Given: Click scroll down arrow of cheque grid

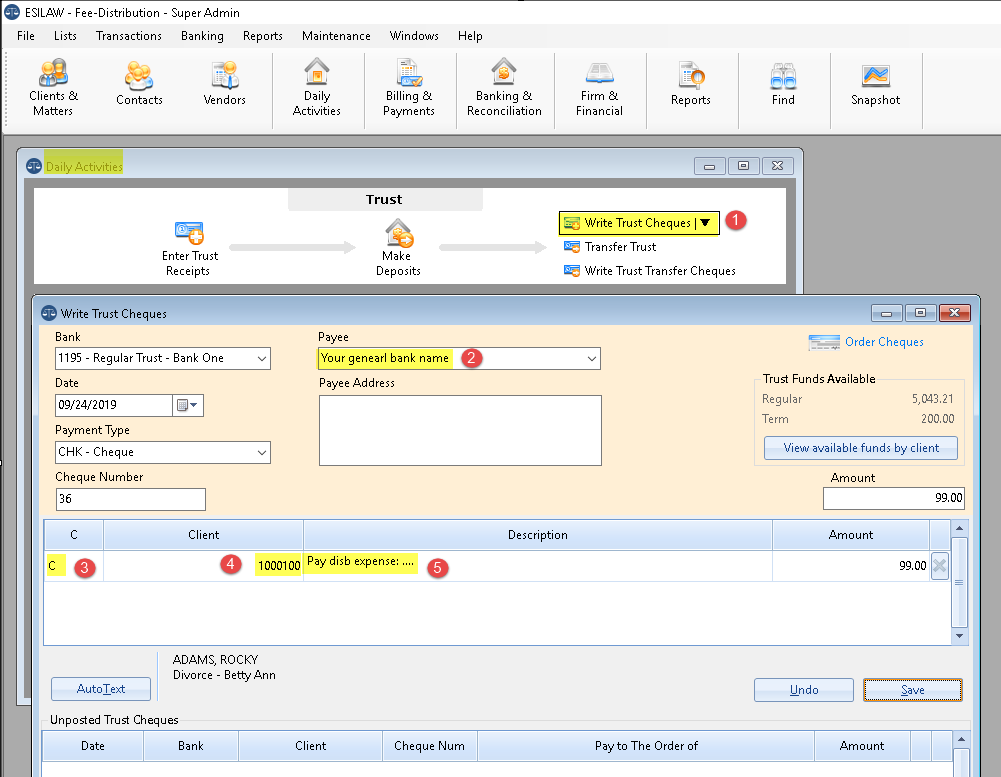Looking at the screenshot, I should click(959, 636).
